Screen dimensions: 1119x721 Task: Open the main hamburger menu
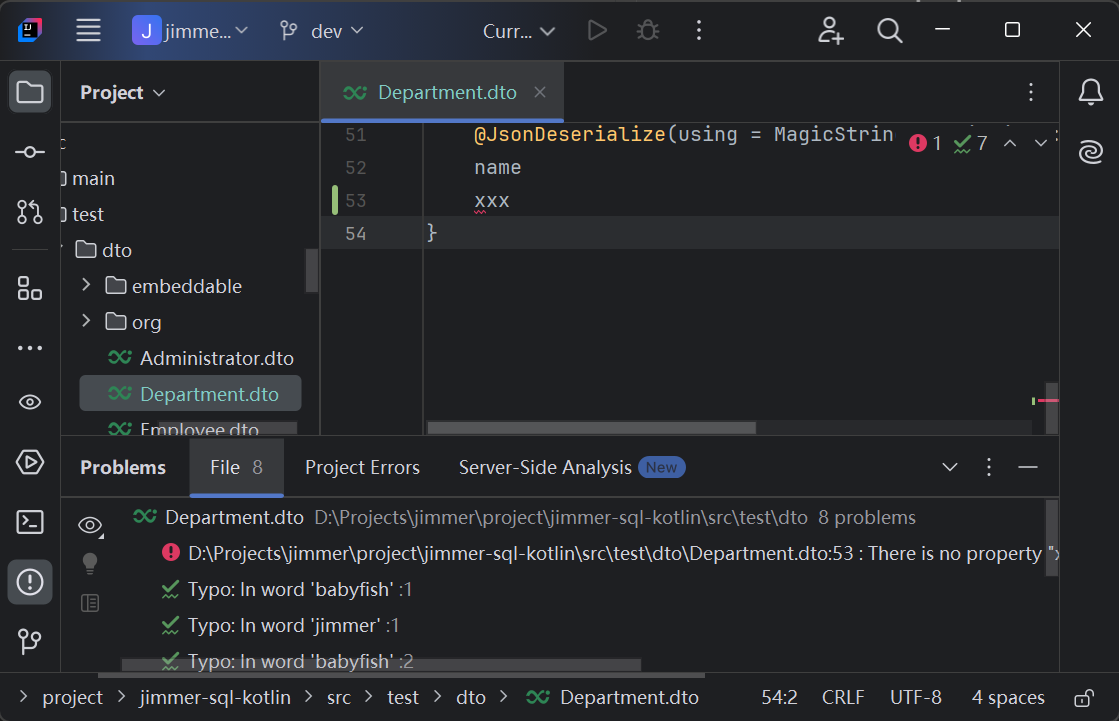click(88, 30)
